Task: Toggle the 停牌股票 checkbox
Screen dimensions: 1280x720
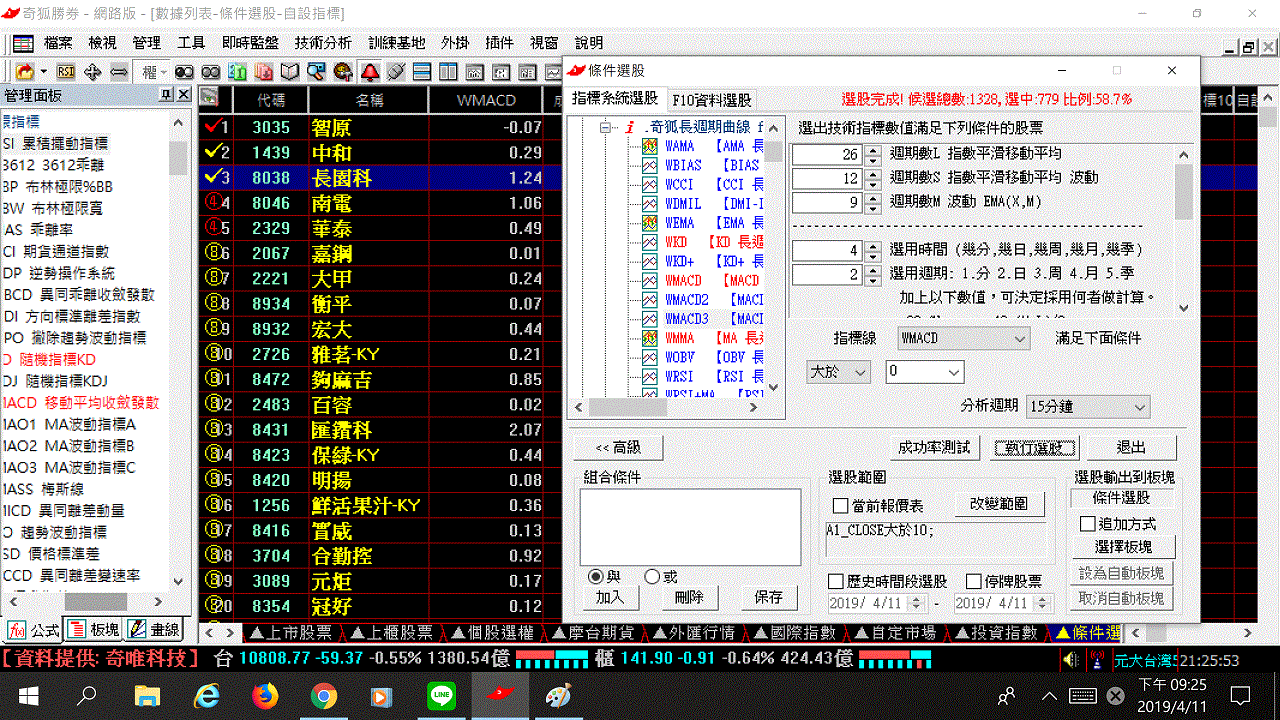Action: click(x=974, y=581)
